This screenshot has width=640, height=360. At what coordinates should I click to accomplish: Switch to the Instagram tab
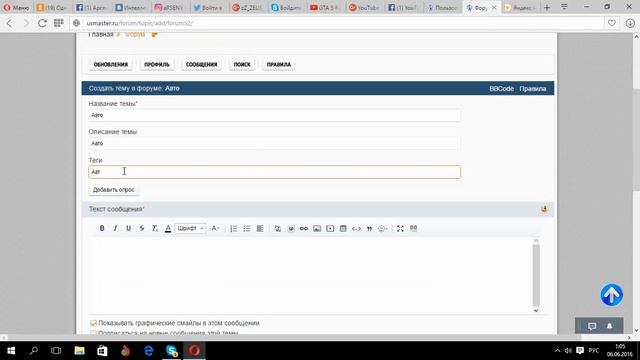coord(169,7)
